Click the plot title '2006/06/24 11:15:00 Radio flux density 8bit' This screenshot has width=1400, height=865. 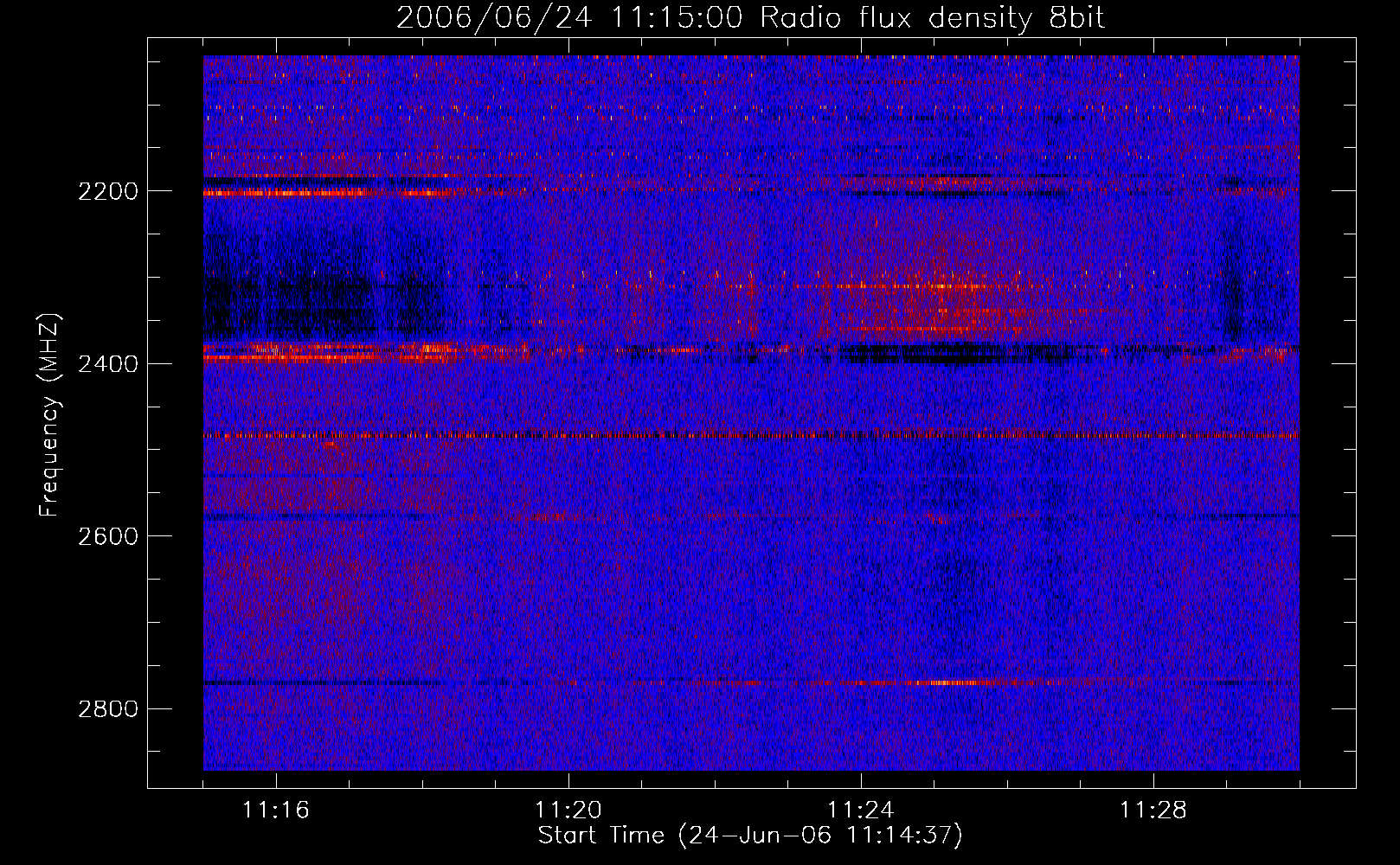(x=750, y=18)
